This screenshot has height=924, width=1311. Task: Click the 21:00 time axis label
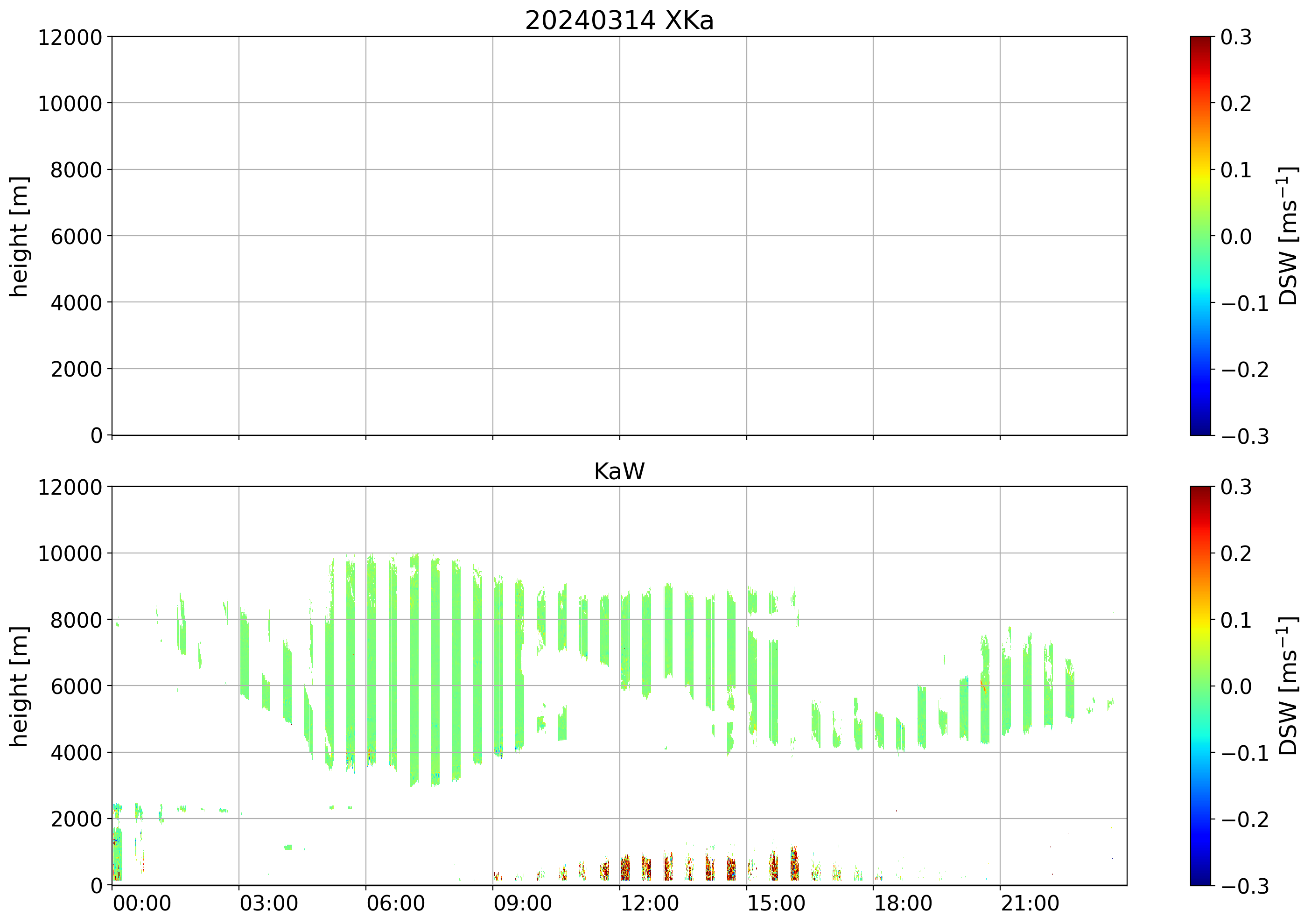[x=1030, y=904]
